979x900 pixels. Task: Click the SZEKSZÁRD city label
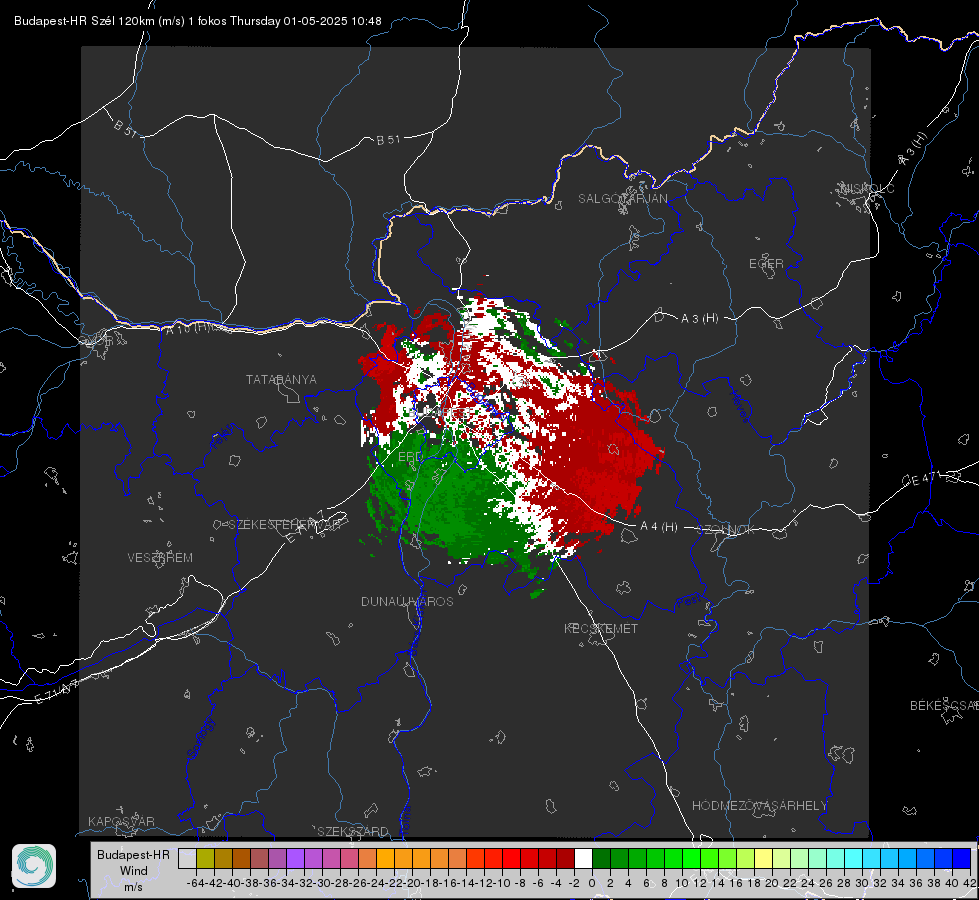tap(353, 831)
